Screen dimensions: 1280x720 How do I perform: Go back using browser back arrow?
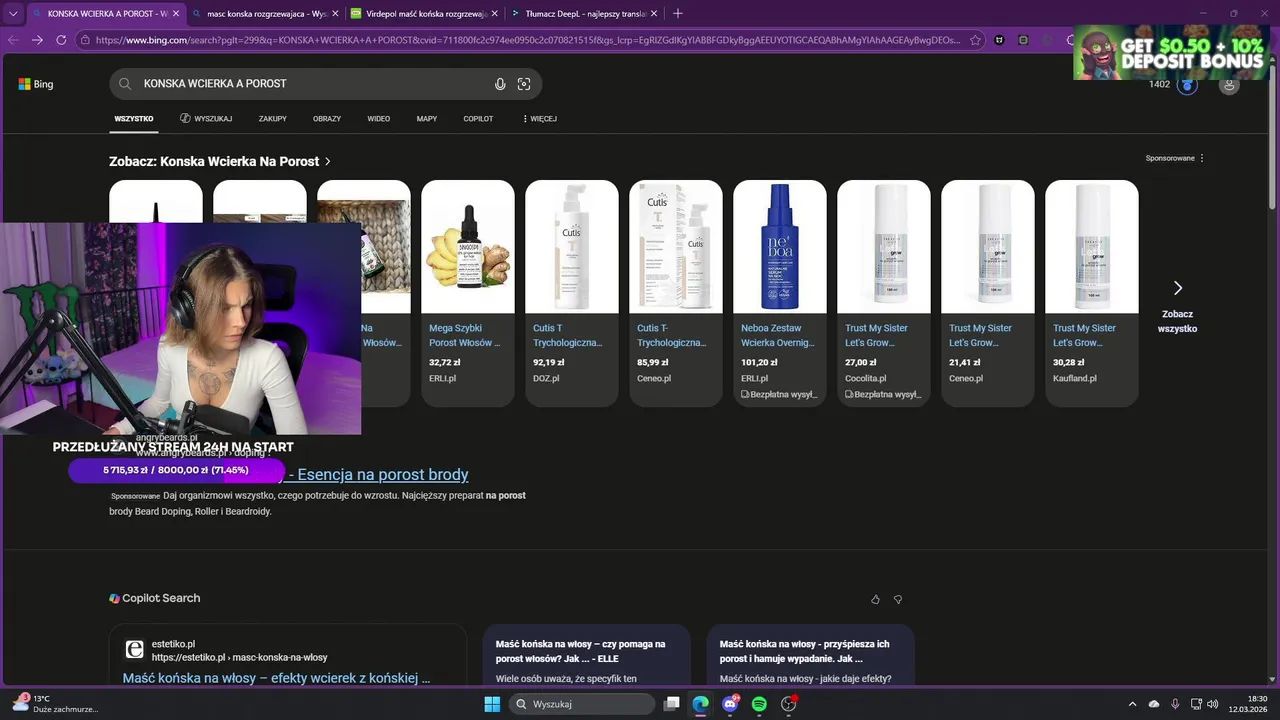[x=13, y=40]
